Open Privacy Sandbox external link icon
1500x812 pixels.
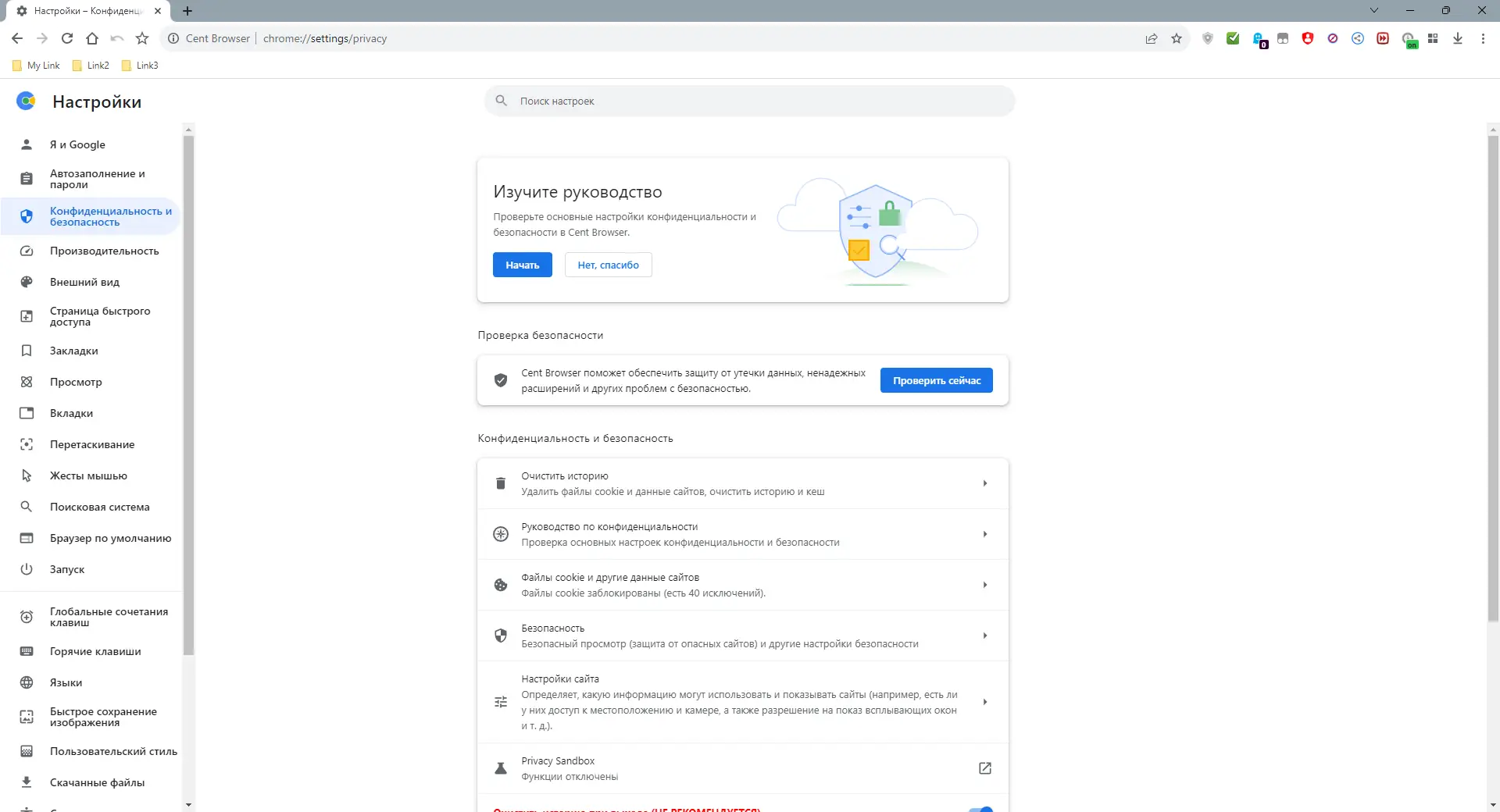(985, 768)
